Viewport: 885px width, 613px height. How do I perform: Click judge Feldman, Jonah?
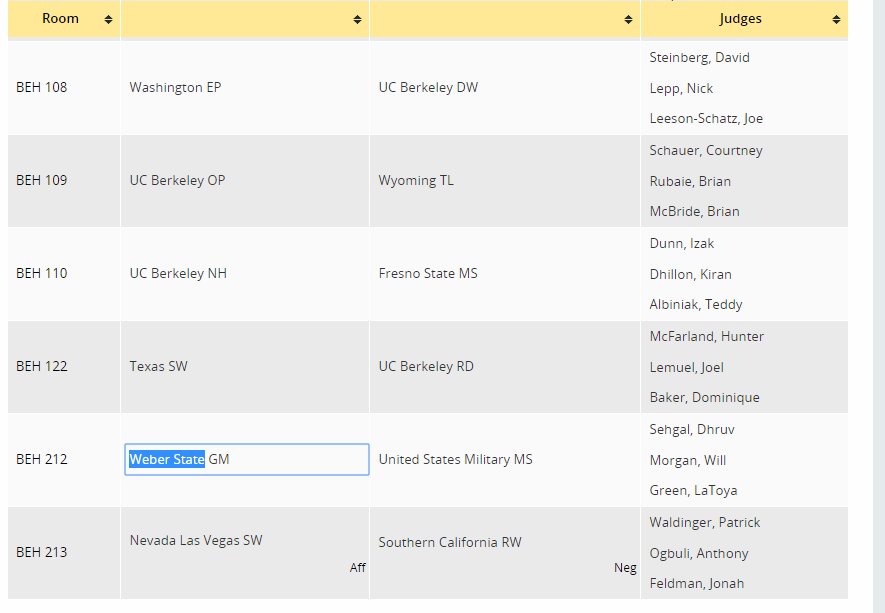tap(696, 584)
